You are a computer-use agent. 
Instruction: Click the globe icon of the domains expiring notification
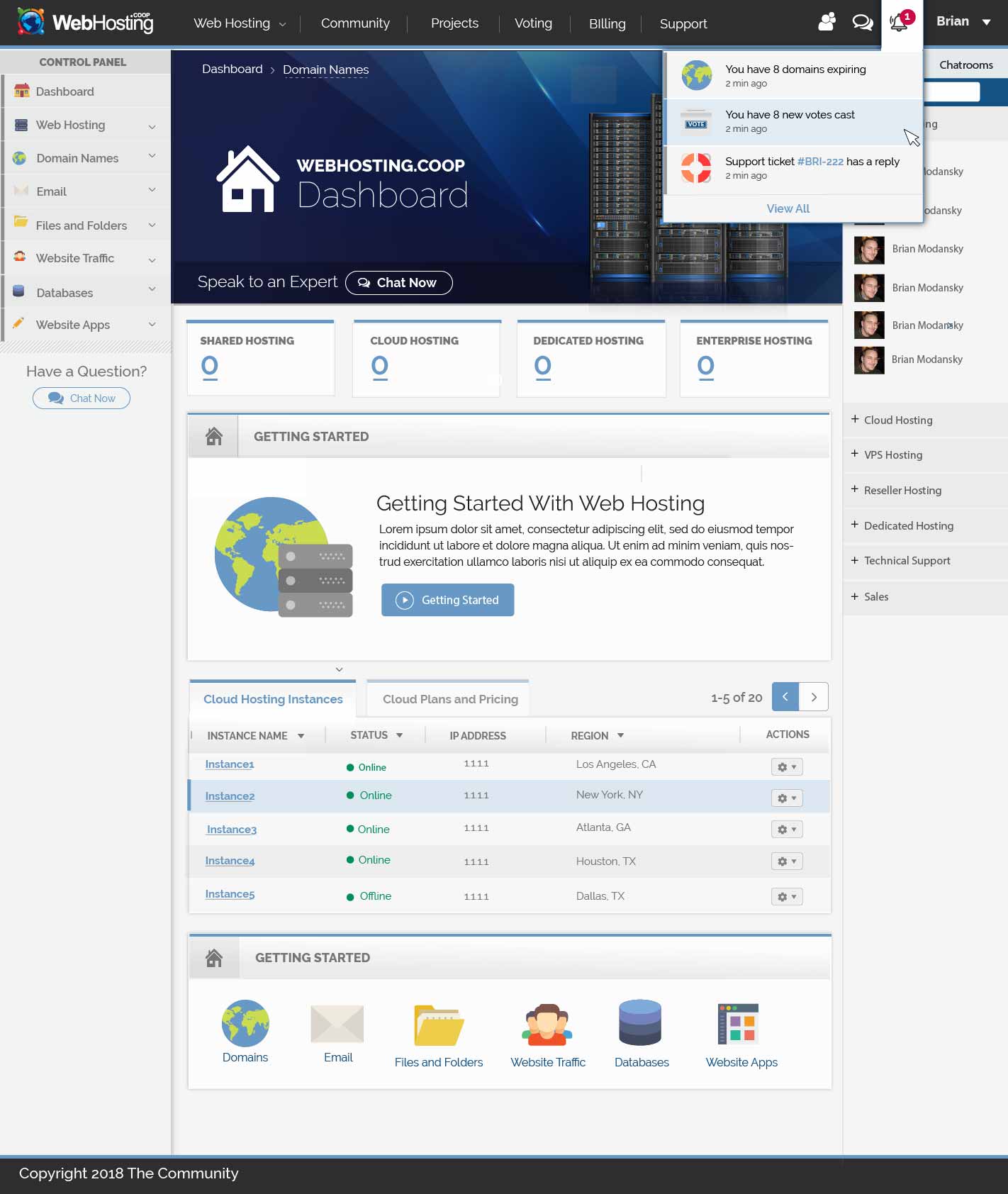click(697, 75)
